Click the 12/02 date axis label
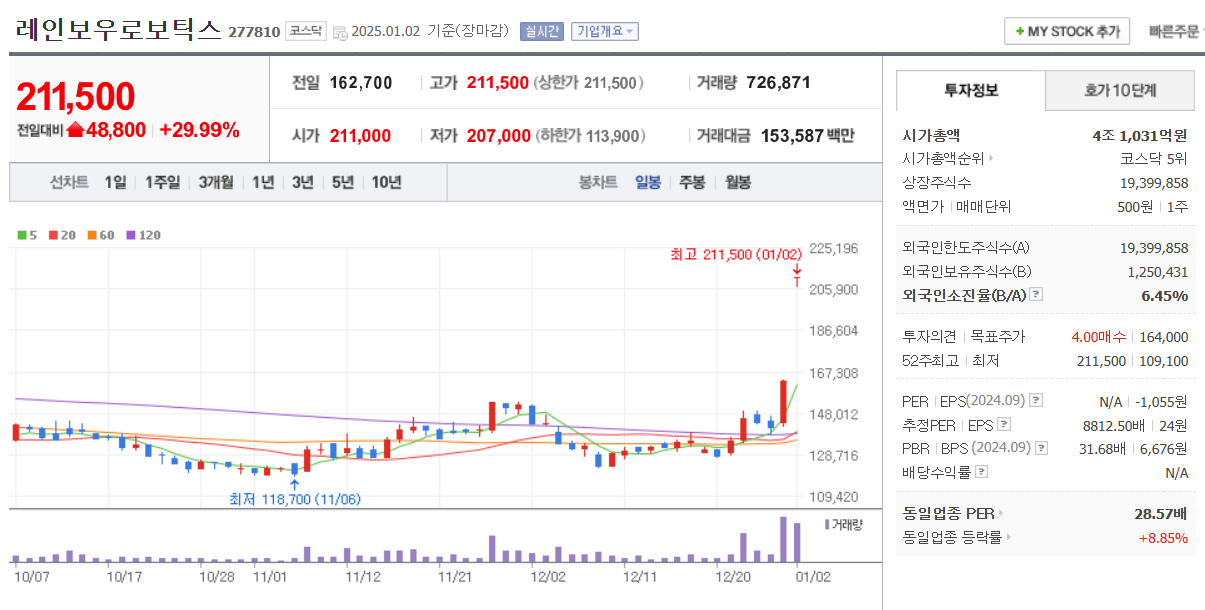This screenshot has height=610, width=1205. (x=549, y=576)
